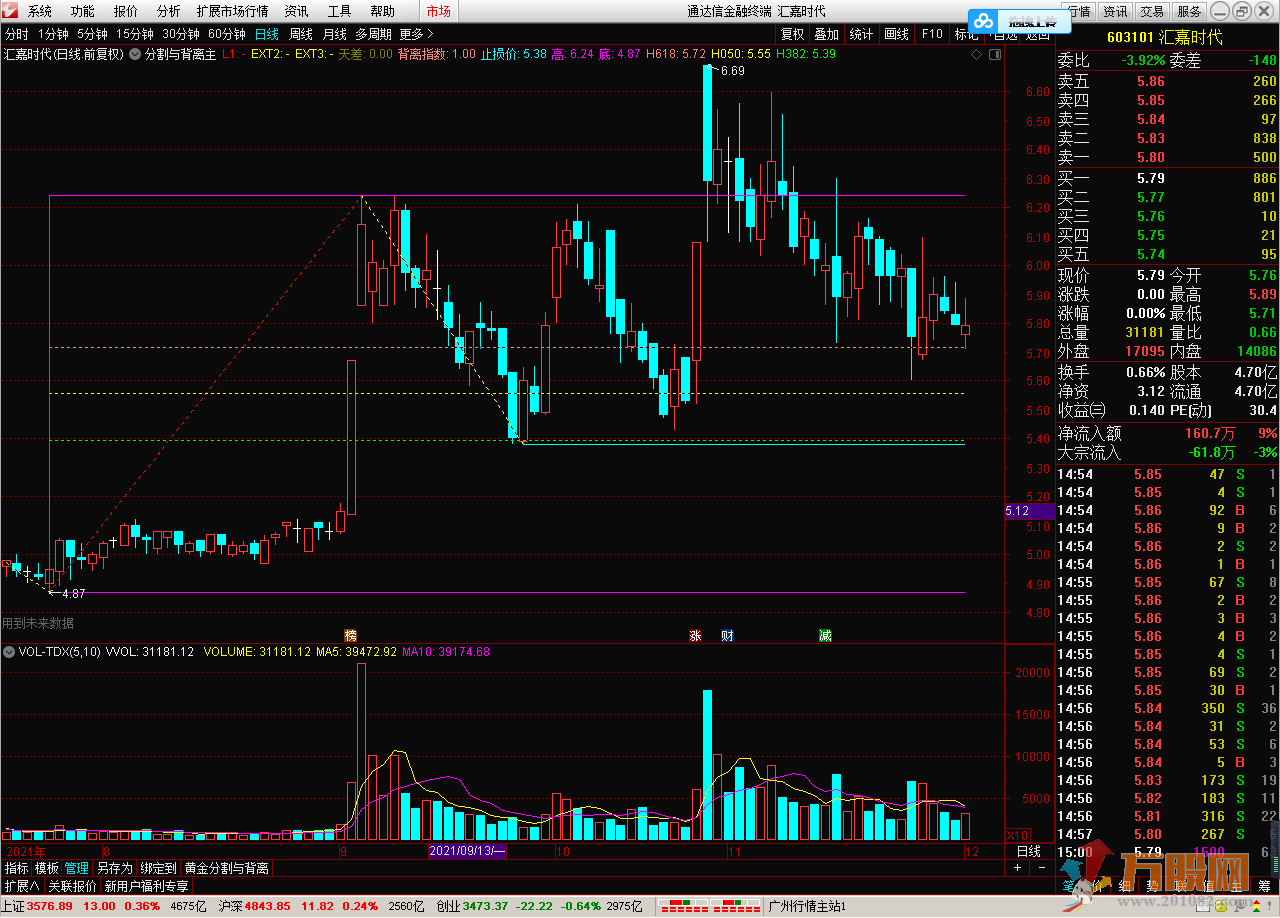
Task: Click the 行情 button at top right
Action: pyautogui.click(x=1078, y=12)
